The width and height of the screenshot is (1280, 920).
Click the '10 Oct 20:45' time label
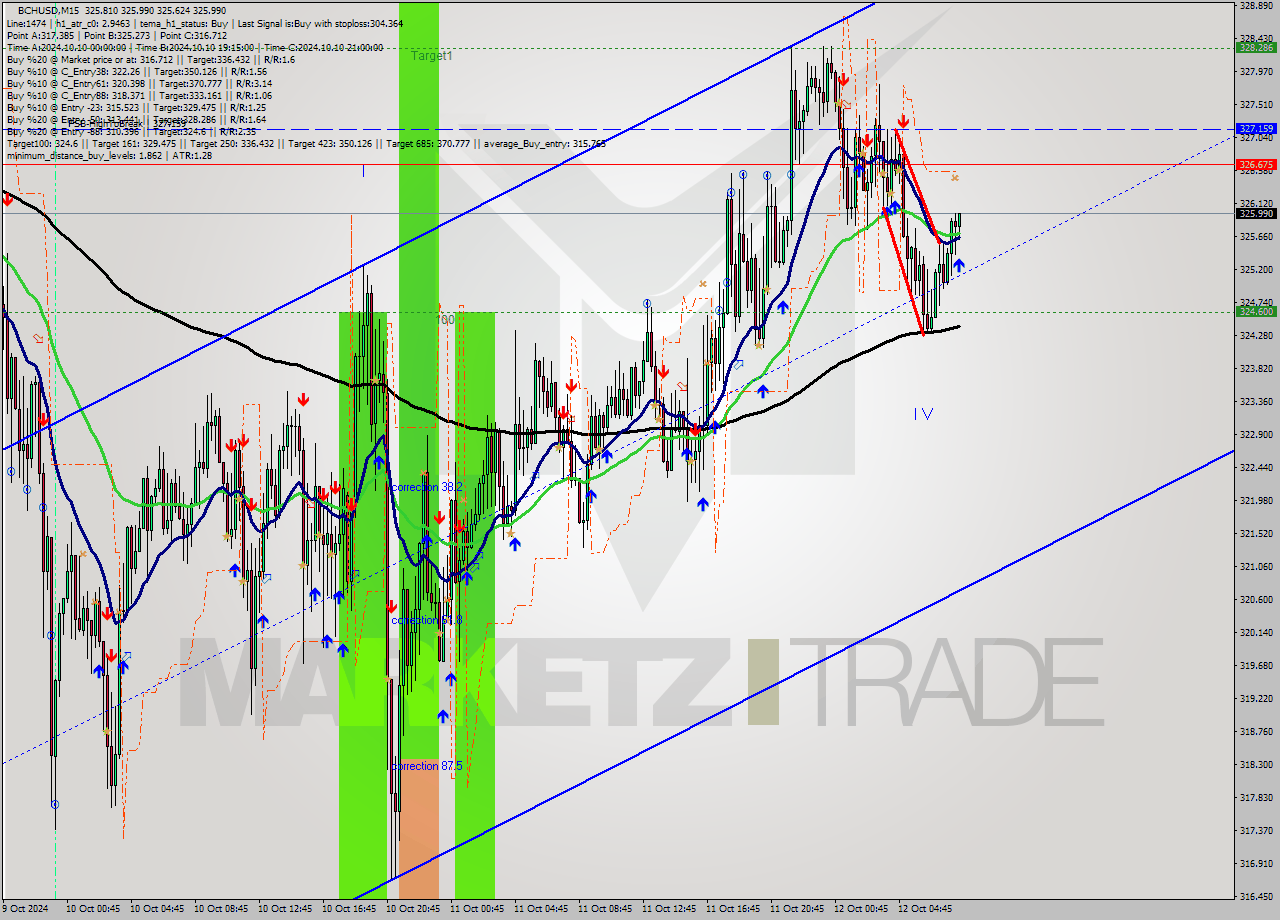point(413,909)
